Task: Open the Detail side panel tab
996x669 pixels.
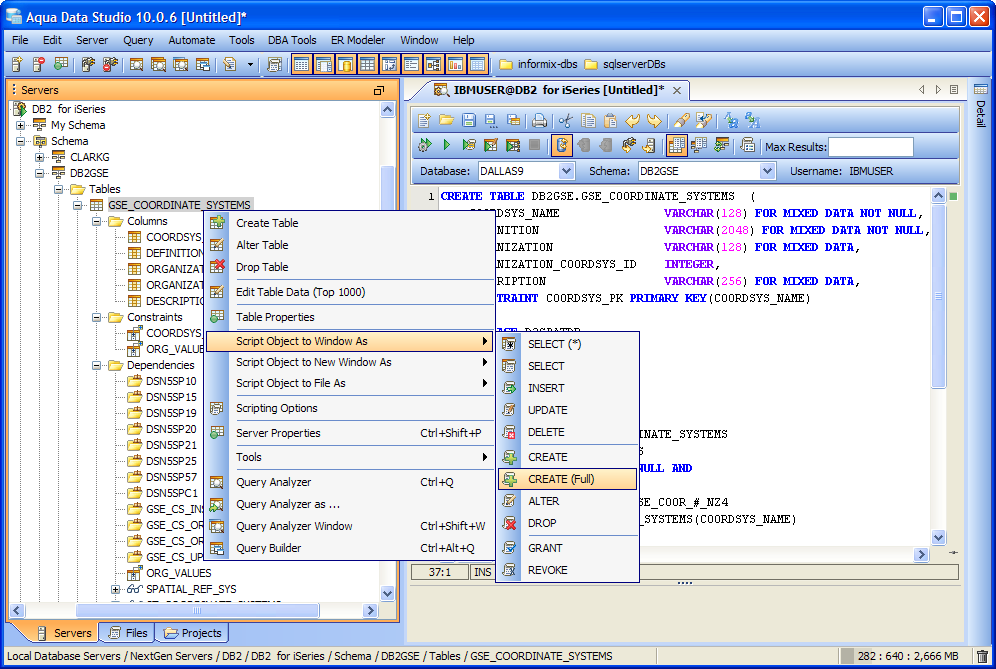Action: tap(981, 106)
